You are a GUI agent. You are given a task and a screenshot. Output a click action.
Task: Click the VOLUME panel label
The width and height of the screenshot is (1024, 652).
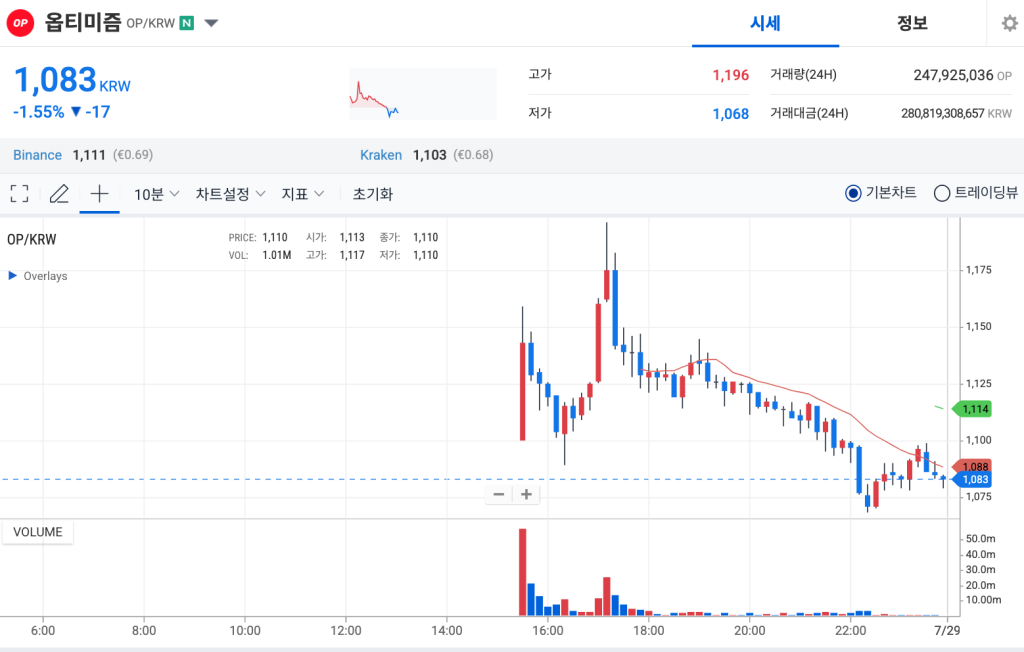[38, 532]
